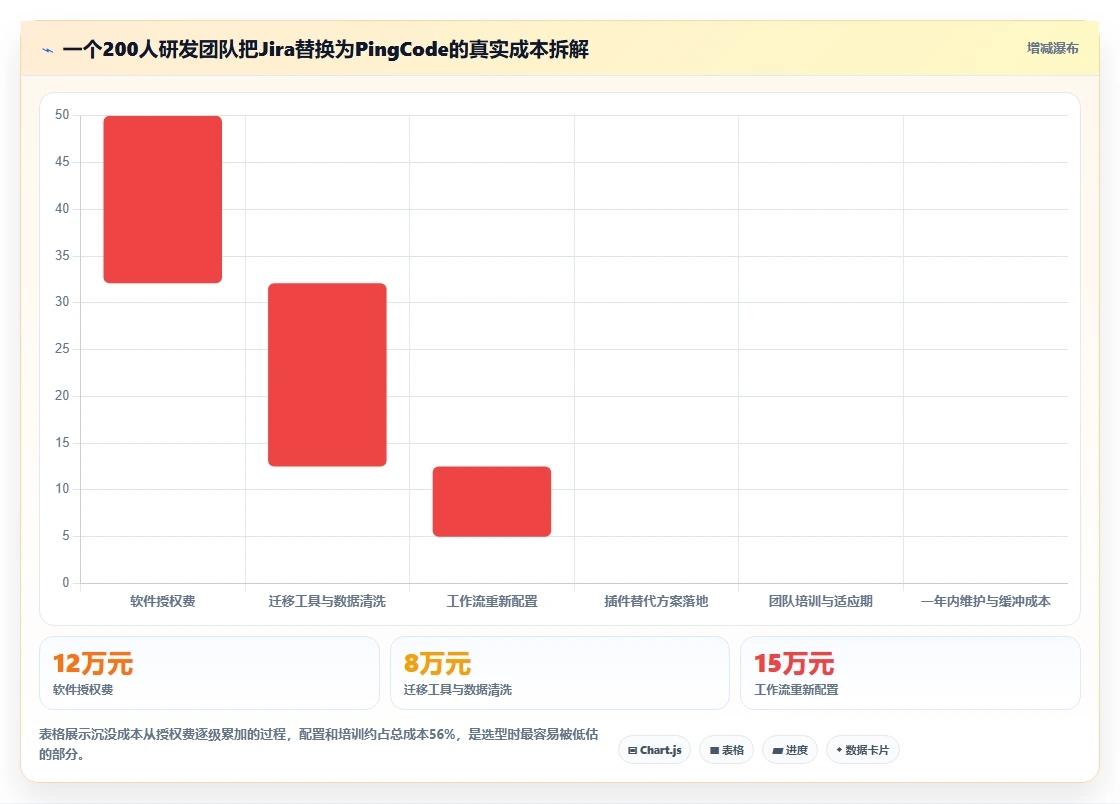The width and height of the screenshot is (1120, 804).
Task: Click y-axis value 0
Action: pyautogui.click(x=66, y=583)
